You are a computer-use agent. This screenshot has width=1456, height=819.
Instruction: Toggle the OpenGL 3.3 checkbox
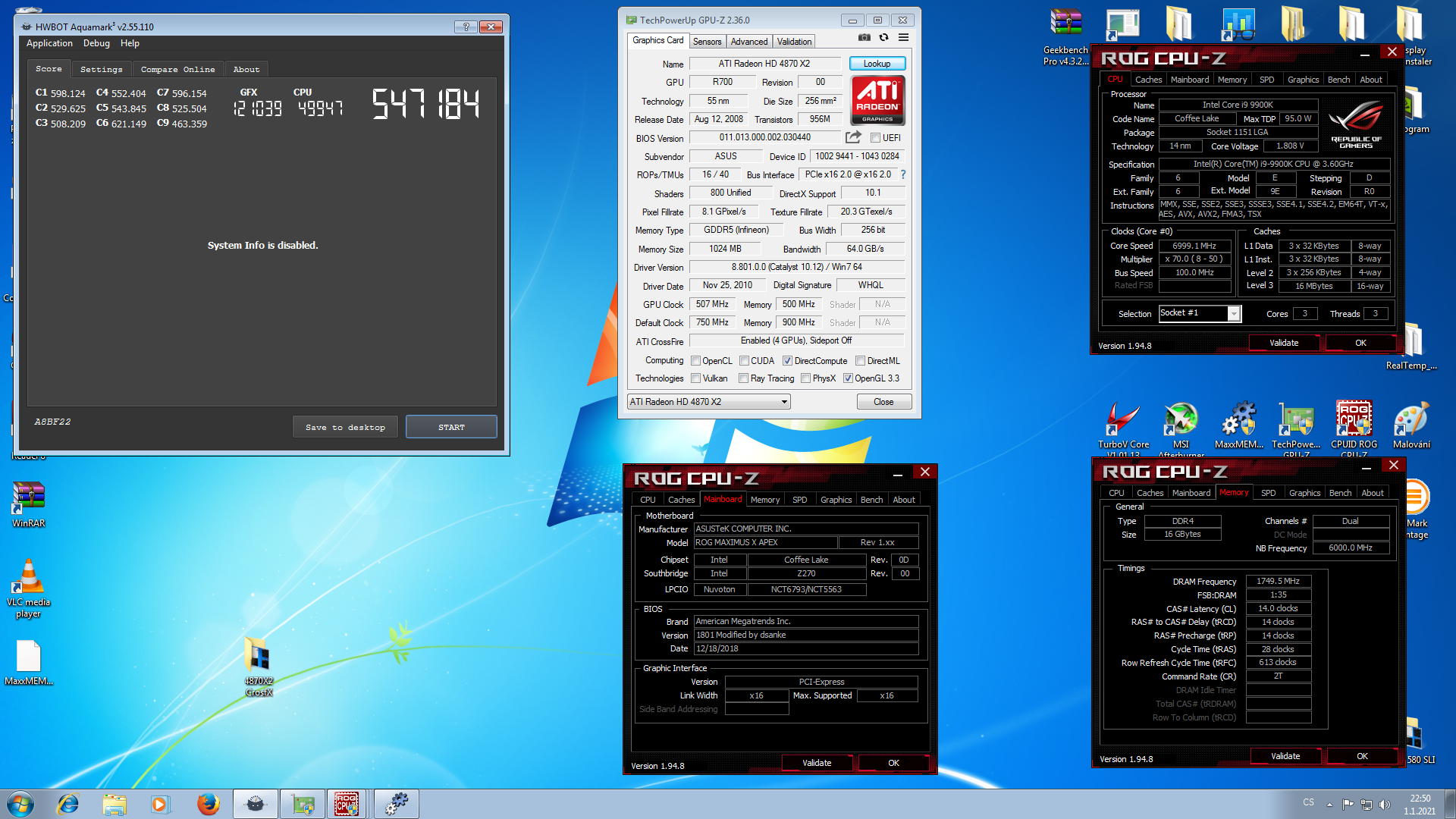pos(848,378)
